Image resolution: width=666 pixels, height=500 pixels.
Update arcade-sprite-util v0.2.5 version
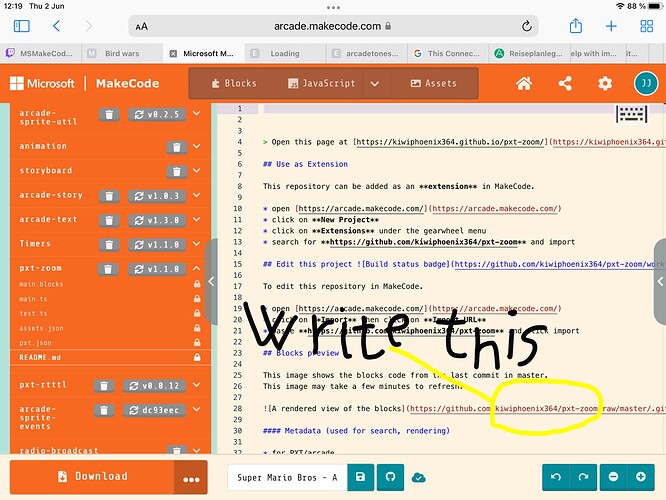click(157, 114)
